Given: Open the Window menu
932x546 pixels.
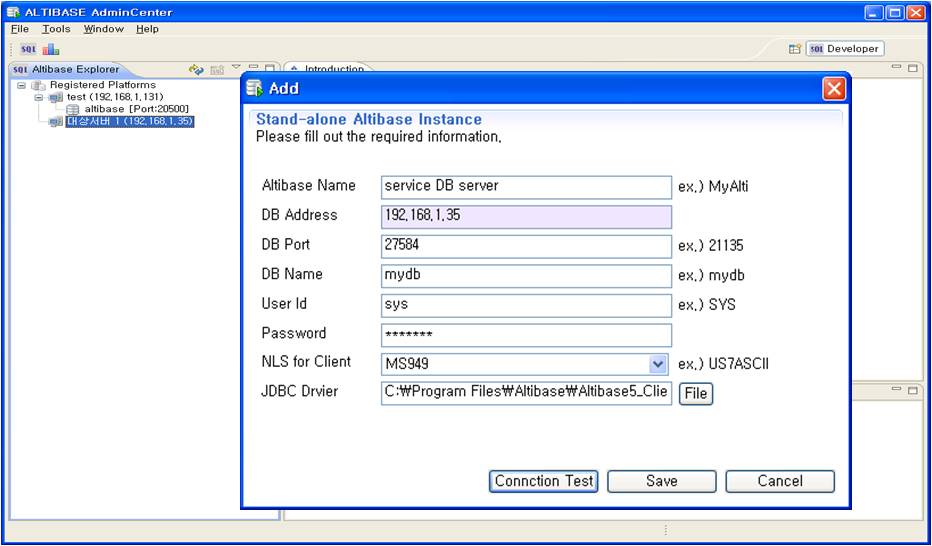Looking at the screenshot, I should (103, 29).
